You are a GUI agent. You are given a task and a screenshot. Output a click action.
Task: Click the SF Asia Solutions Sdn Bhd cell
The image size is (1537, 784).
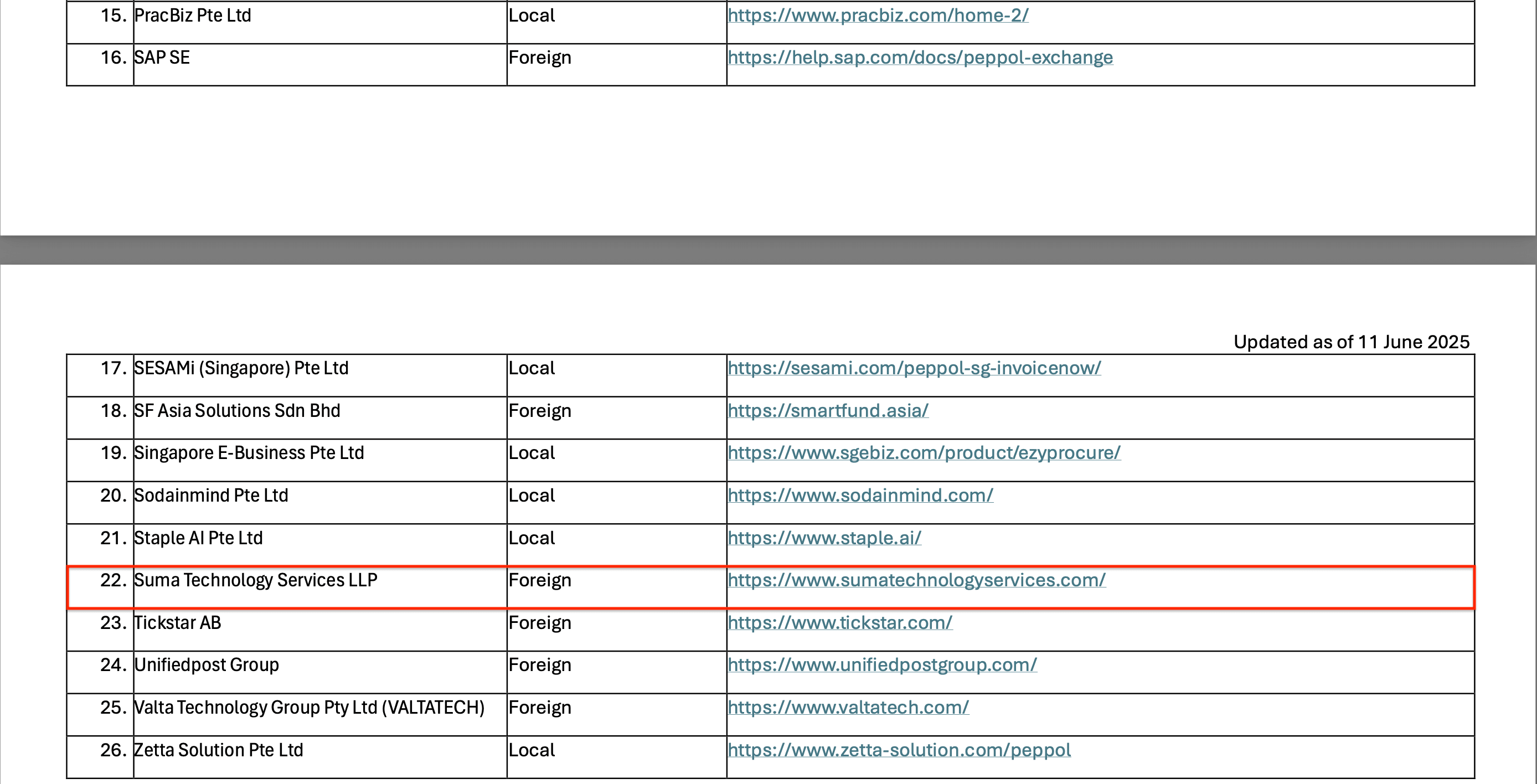pyautogui.click(x=237, y=410)
